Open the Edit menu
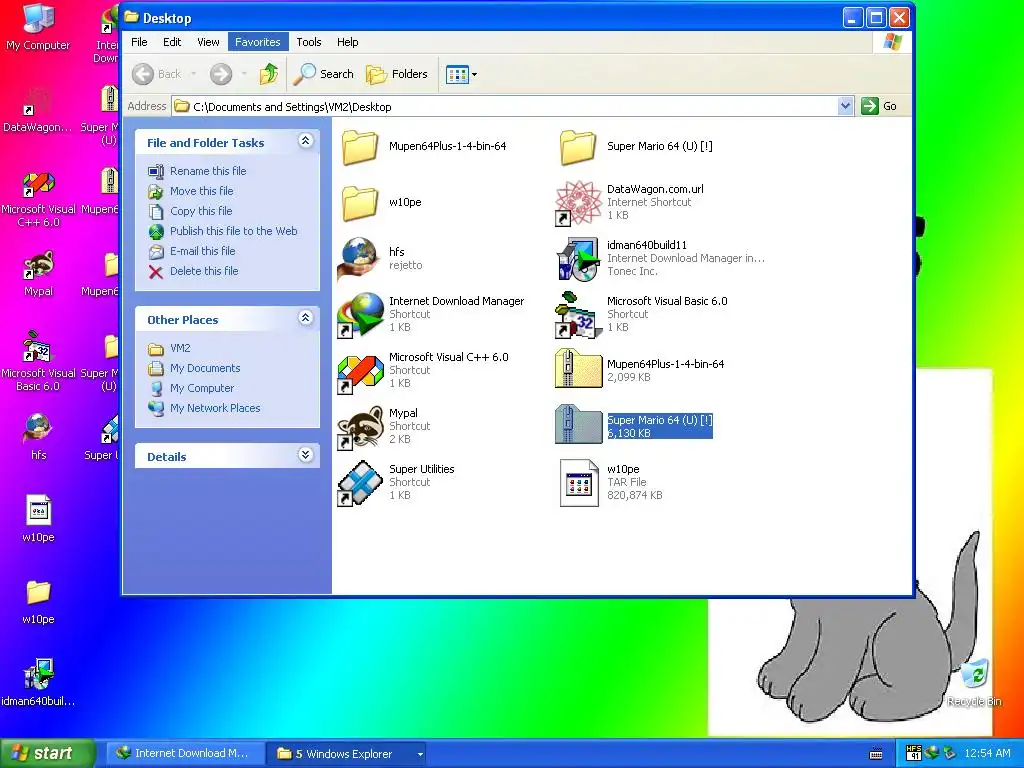Screen dimensions: 1024x768 click(172, 42)
